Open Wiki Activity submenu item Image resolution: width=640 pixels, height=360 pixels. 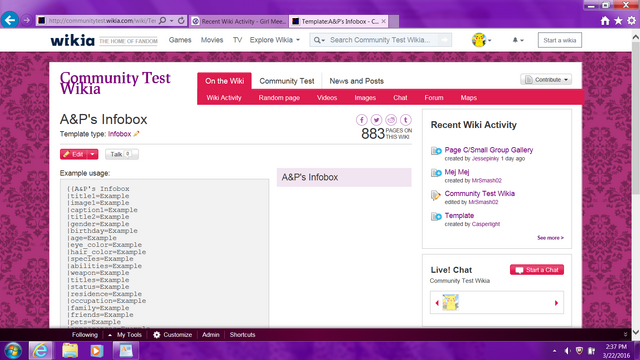pyautogui.click(x=224, y=98)
